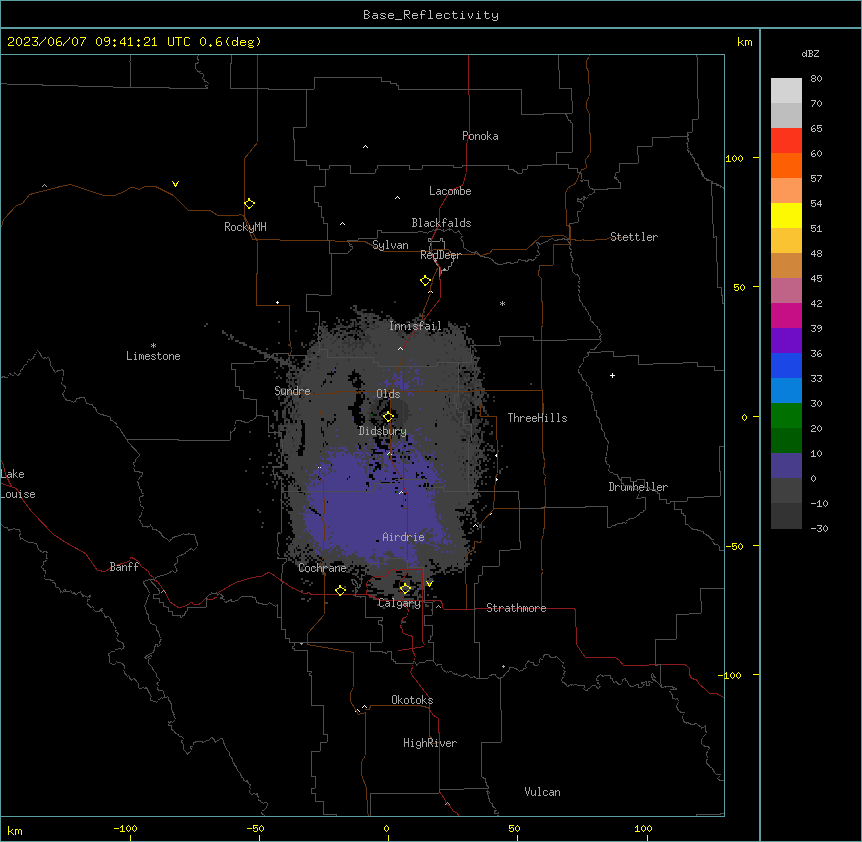Select the yellow diamond marker between Olds and Didsbury
This screenshot has height=842, width=862.
(x=388, y=417)
